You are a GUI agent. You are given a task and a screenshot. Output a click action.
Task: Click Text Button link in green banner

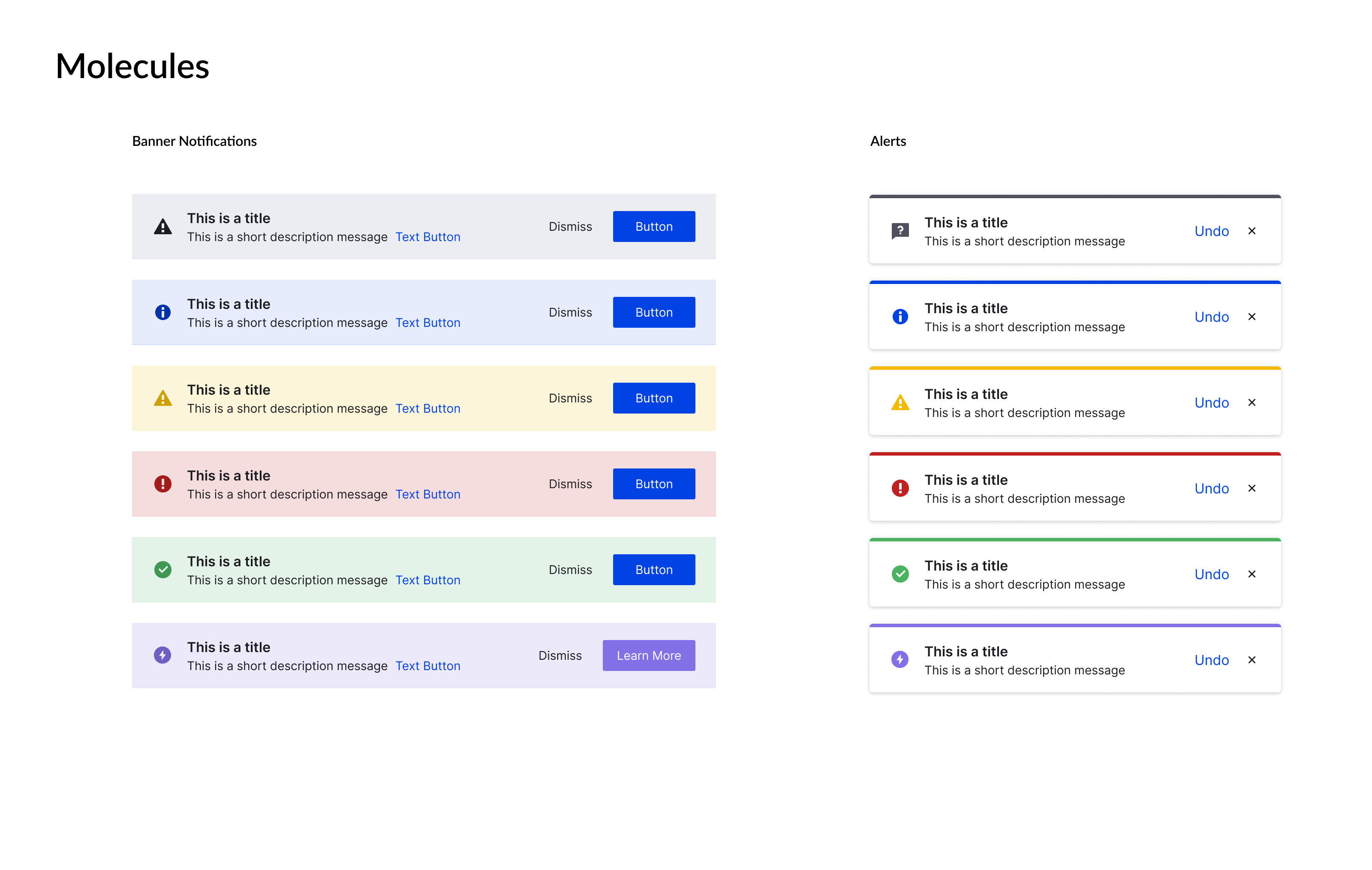(427, 580)
